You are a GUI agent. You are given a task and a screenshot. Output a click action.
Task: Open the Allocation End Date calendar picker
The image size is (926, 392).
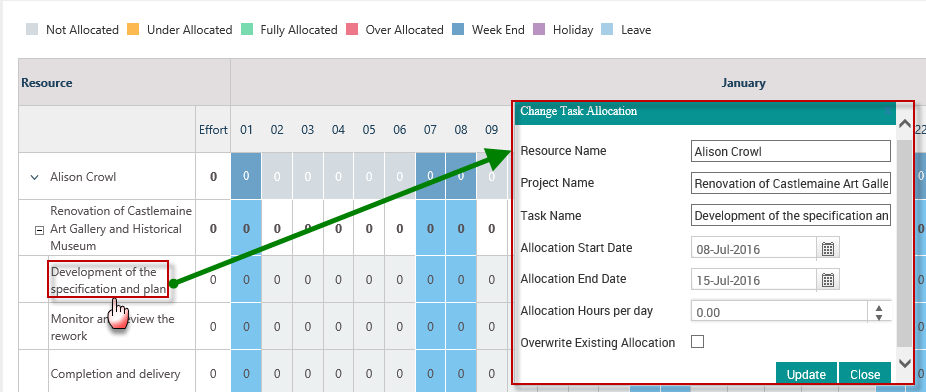click(828, 280)
